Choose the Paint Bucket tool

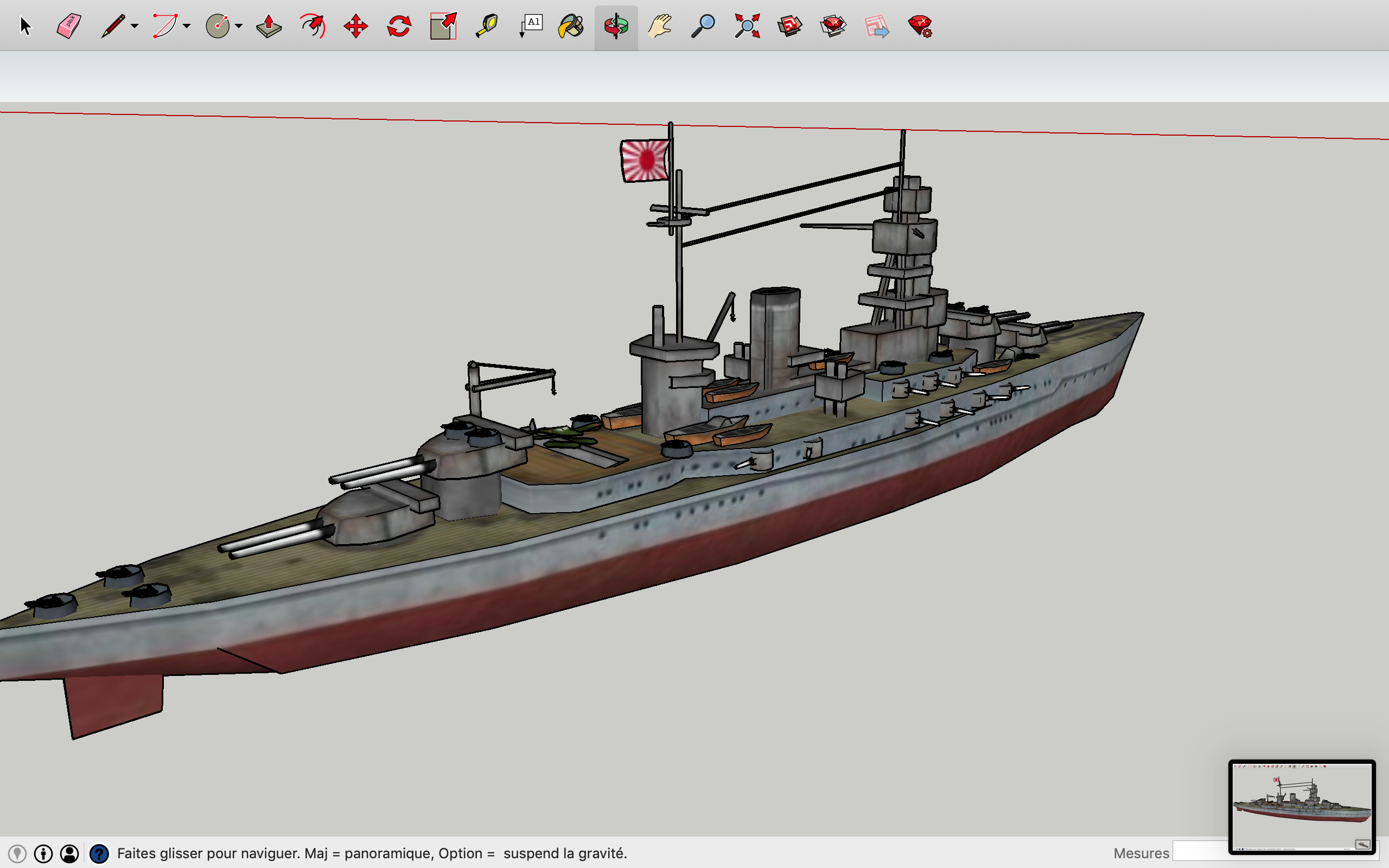572,26
